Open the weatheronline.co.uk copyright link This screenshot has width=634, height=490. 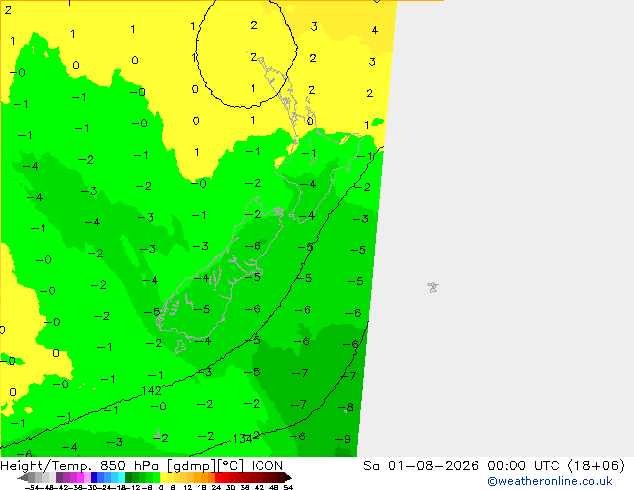550,481
